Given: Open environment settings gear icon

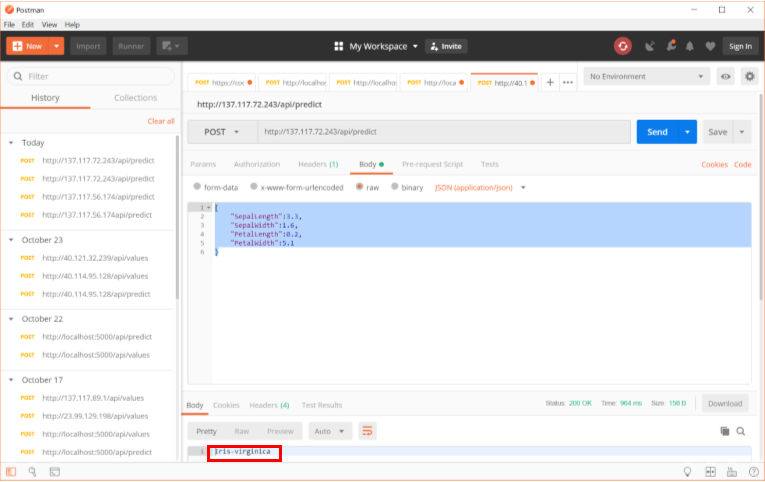Looking at the screenshot, I should pyautogui.click(x=748, y=76).
